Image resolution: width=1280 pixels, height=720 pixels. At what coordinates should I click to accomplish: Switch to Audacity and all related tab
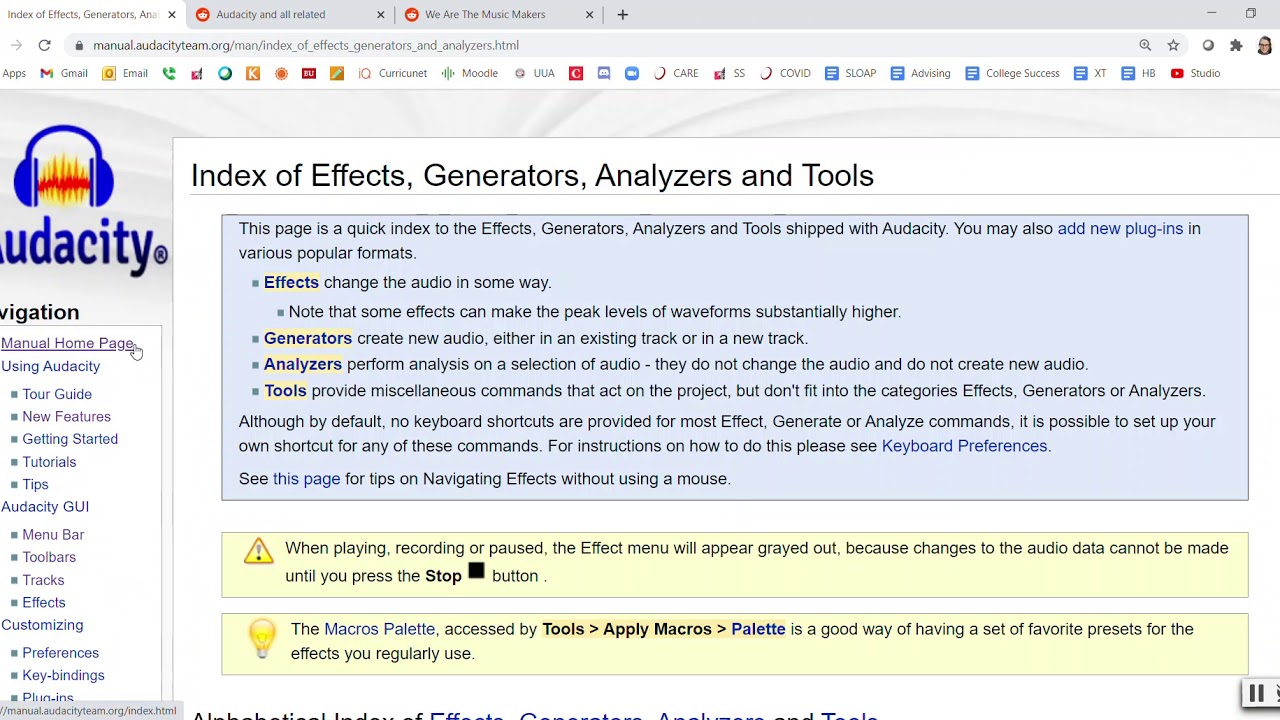coord(288,14)
